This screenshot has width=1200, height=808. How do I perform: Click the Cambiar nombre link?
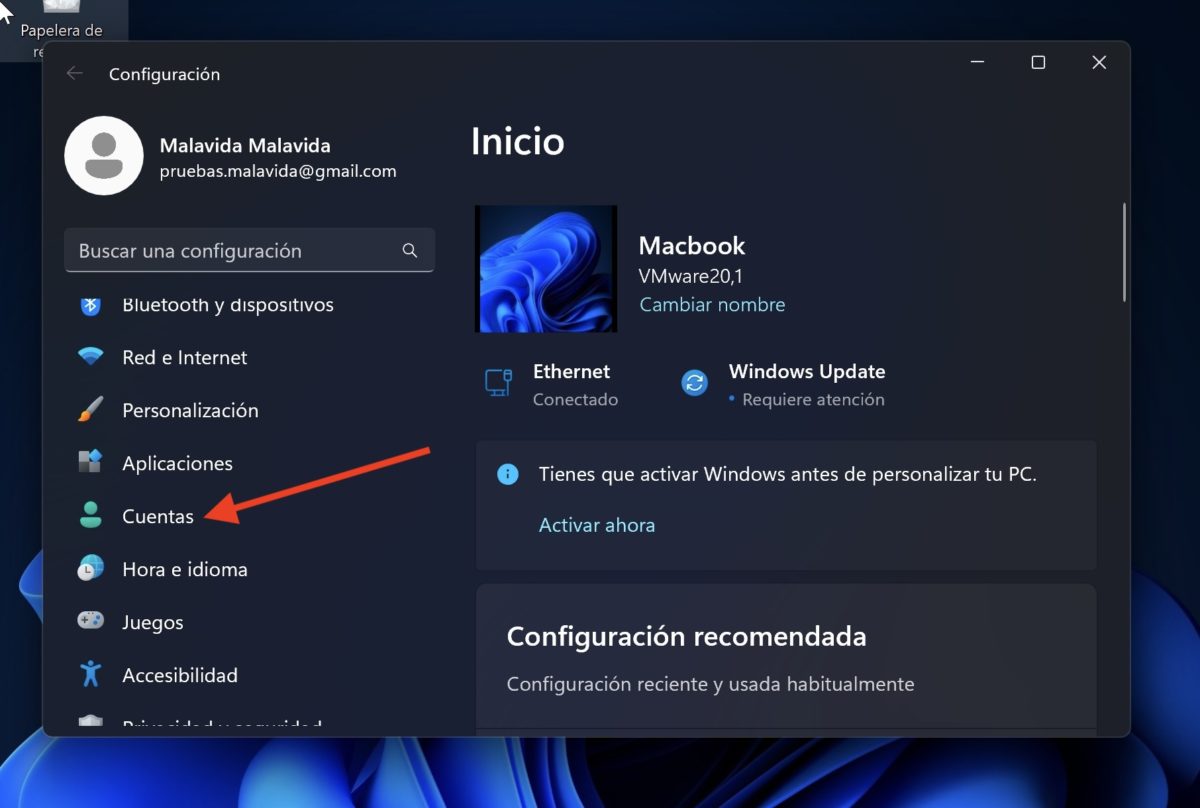[x=712, y=304]
